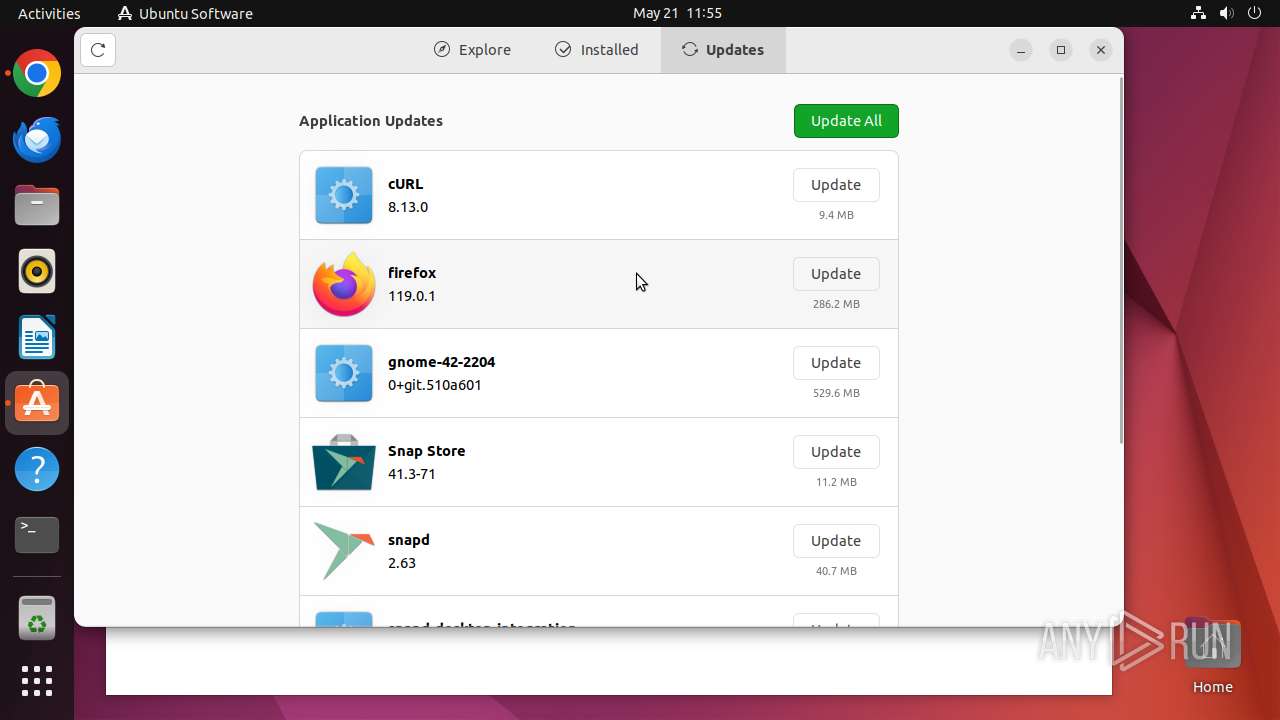Image resolution: width=1280 pixels, height=720 pixels.
Task: Open Rhythmbox music player in dock
Action: pos(37,271)
